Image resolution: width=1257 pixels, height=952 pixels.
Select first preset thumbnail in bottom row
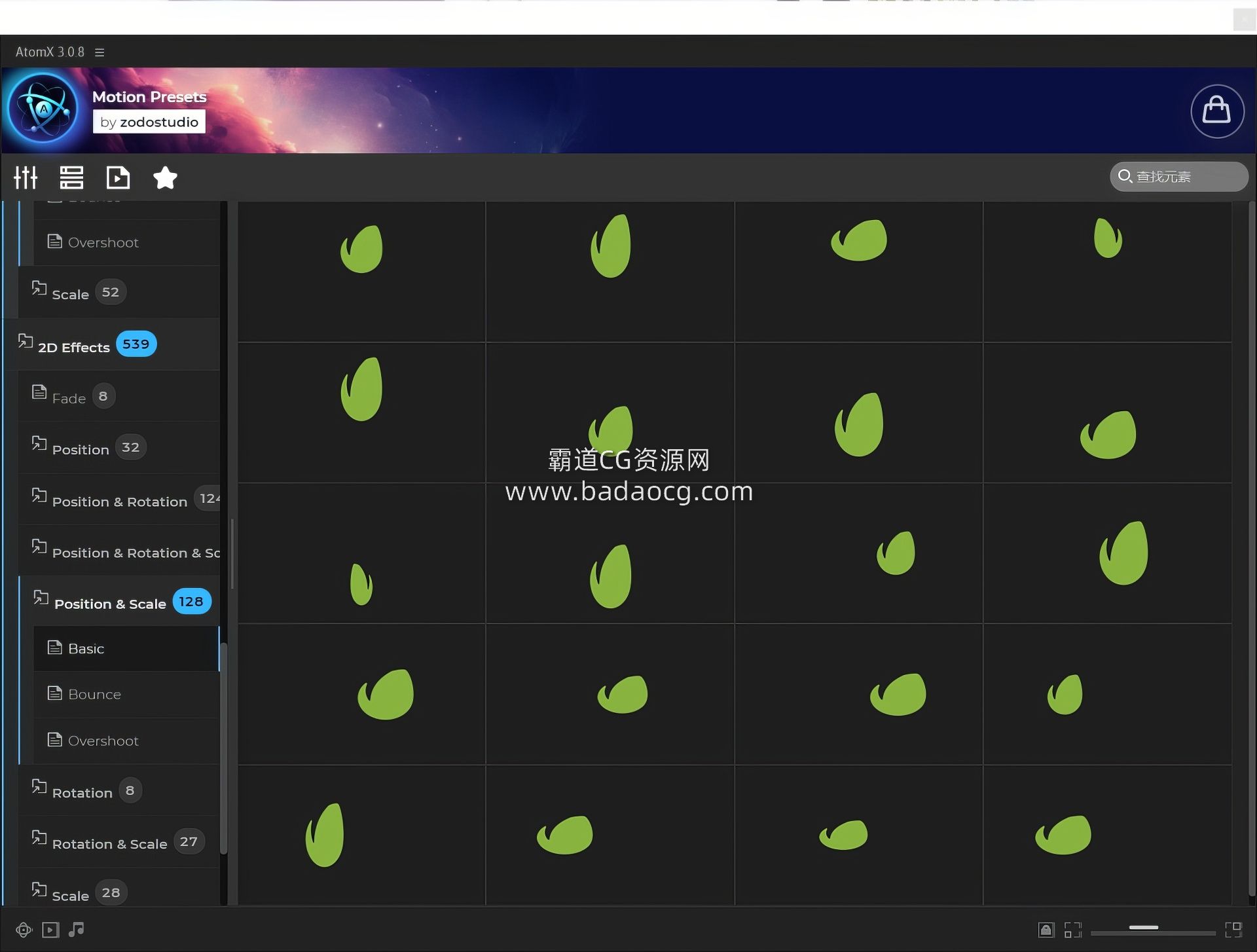(x=361, y=835)
